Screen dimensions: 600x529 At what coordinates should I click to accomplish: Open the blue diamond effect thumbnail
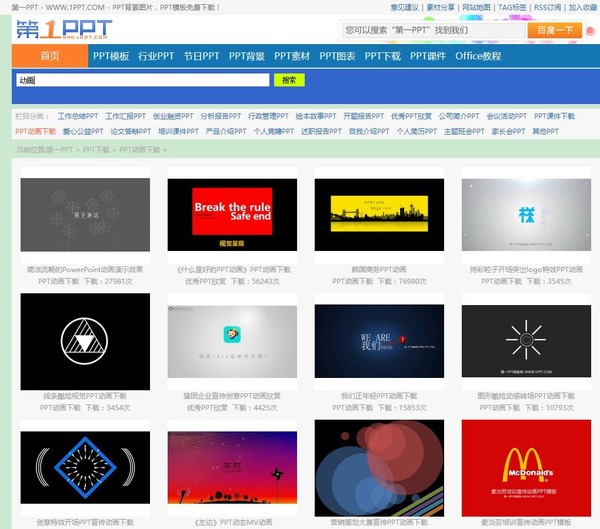(x=85, y=467)
